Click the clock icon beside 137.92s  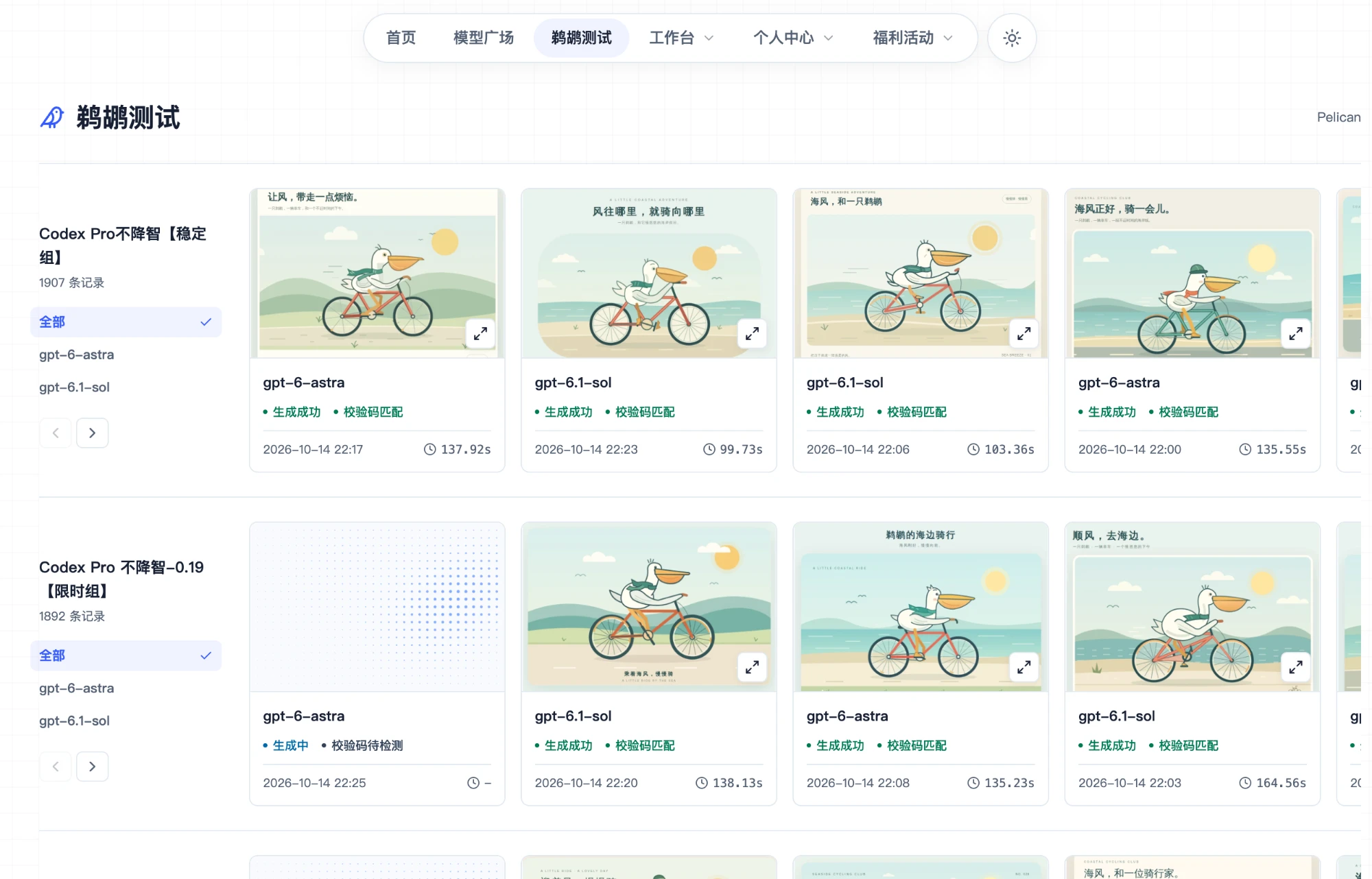[x=430, y=449]
